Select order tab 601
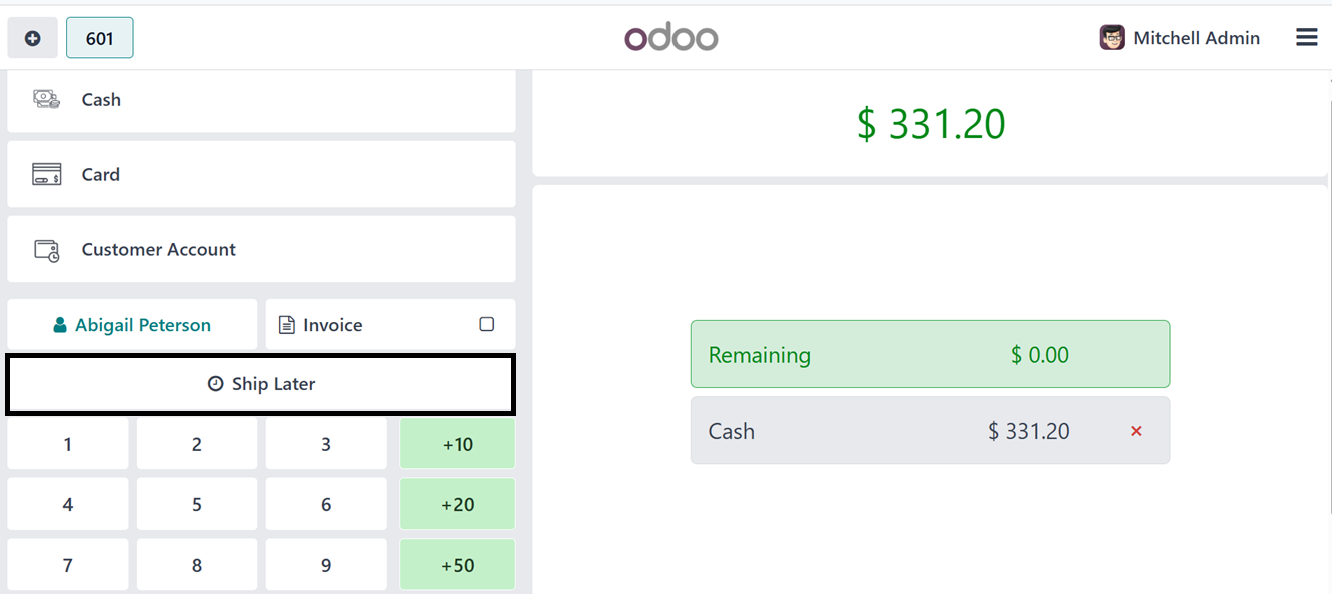 pyautogui.click(x=99, y=39)
